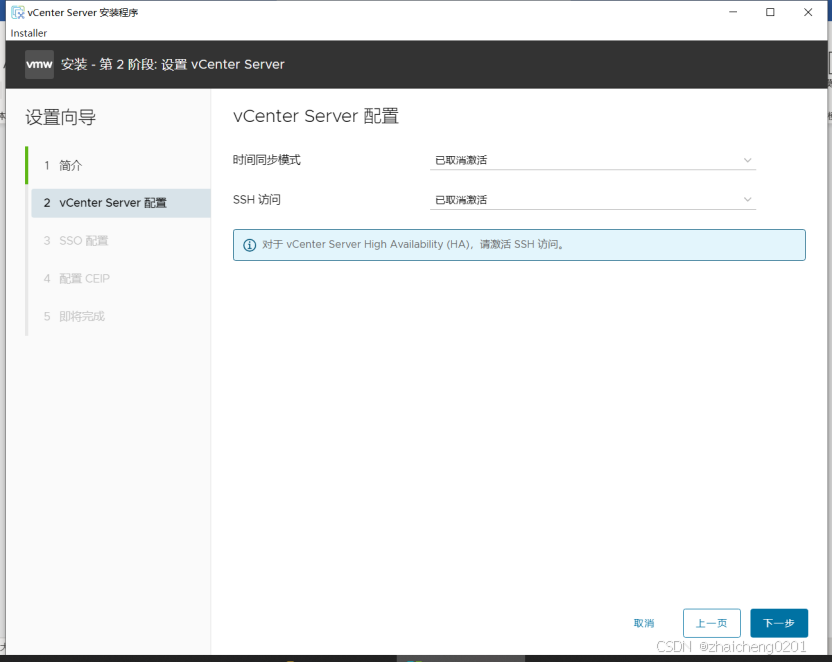Image resolution: width=832 pixels, height=662 pixels.
Task: Open the Installer menu
Action: pos(29,33)
